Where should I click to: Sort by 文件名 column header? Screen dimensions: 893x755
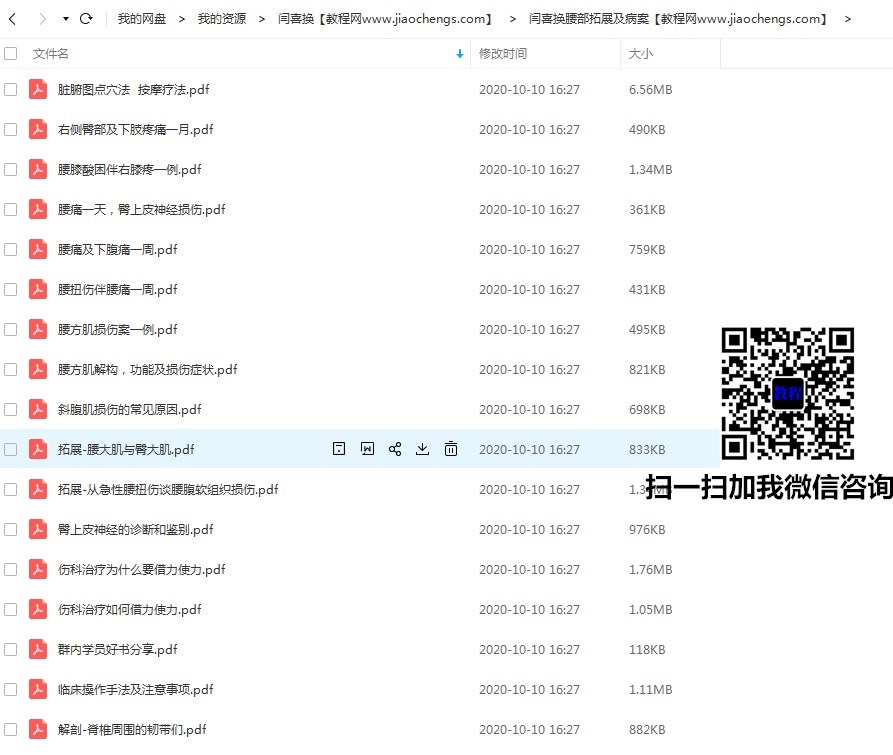coord(50,54)
